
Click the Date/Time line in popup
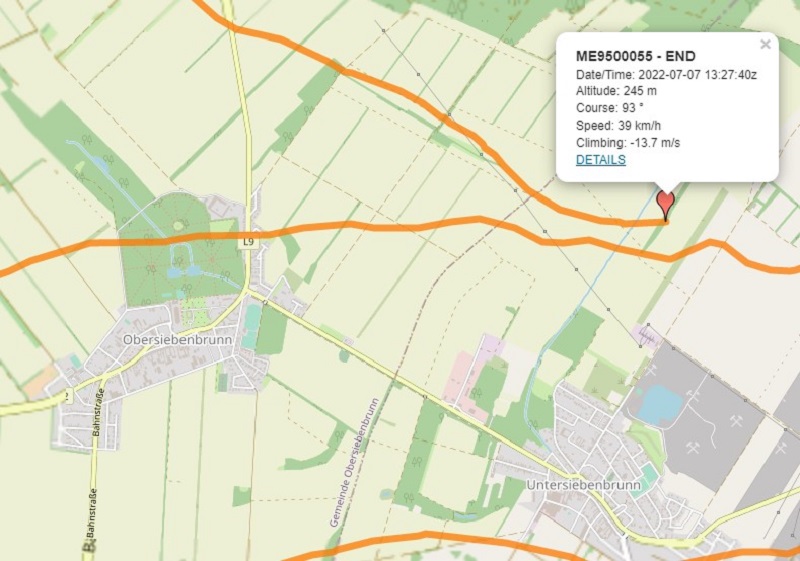coord(666,74)
